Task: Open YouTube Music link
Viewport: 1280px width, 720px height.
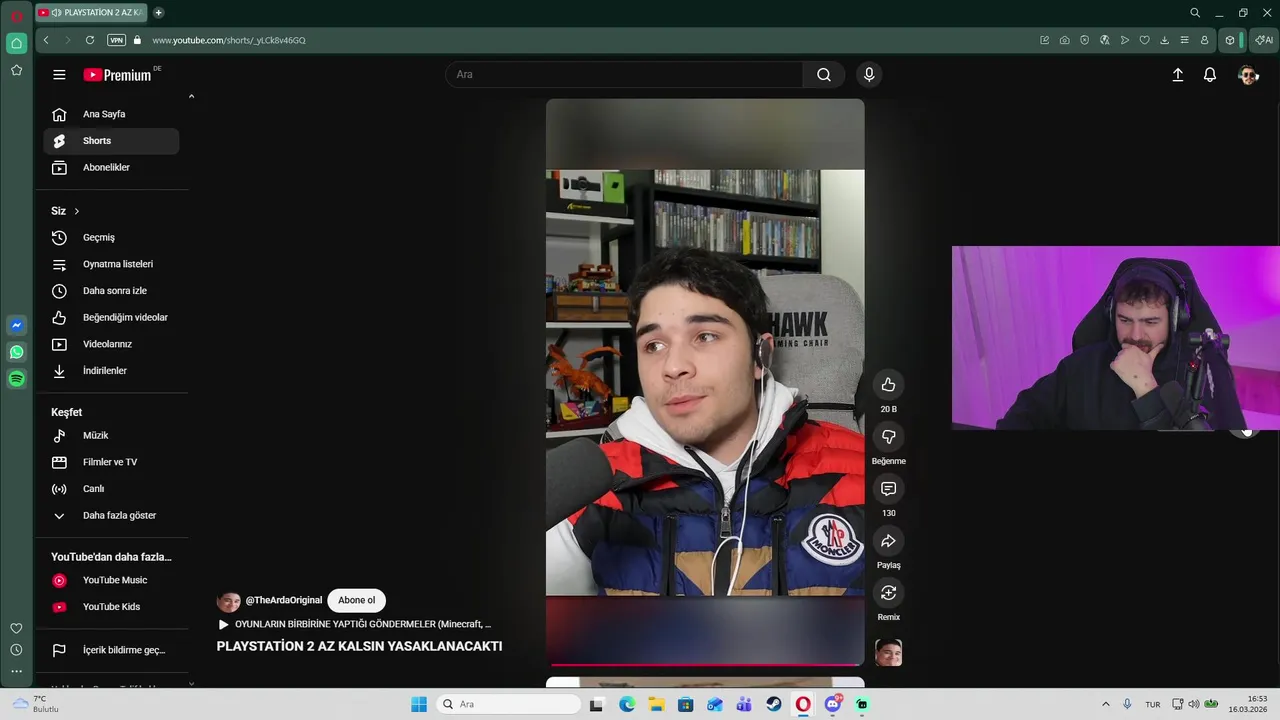Action: [111, 580]
